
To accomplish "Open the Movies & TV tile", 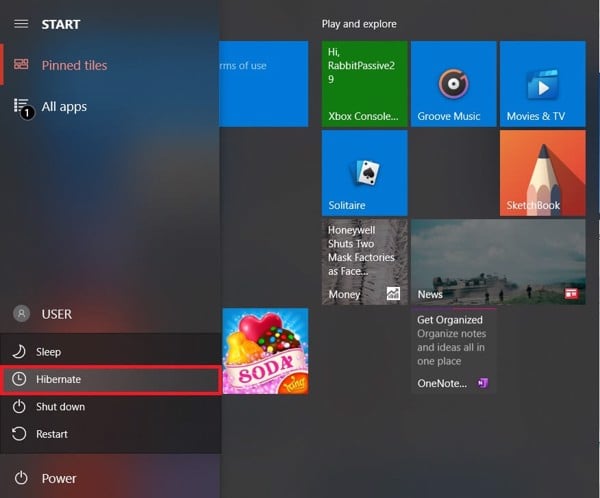I will (543, 84).
